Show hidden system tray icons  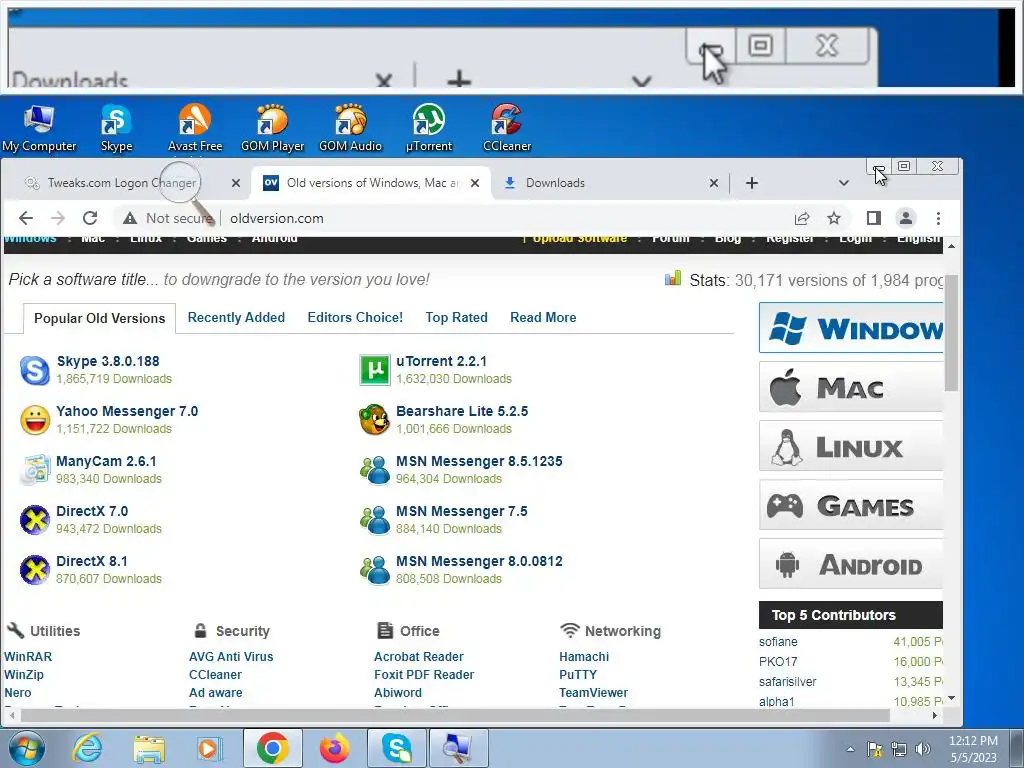point(850,749)
